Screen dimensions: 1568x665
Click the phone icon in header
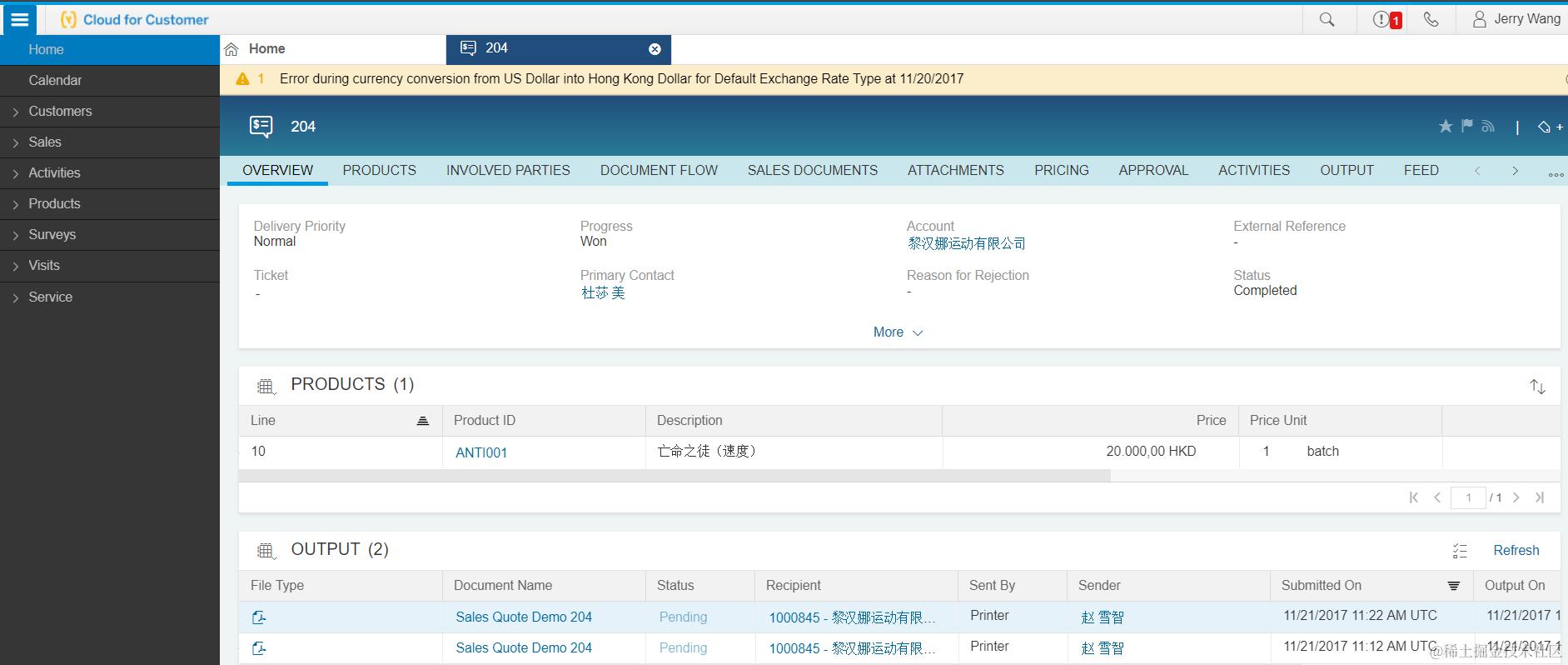[x=1431, y=19]
